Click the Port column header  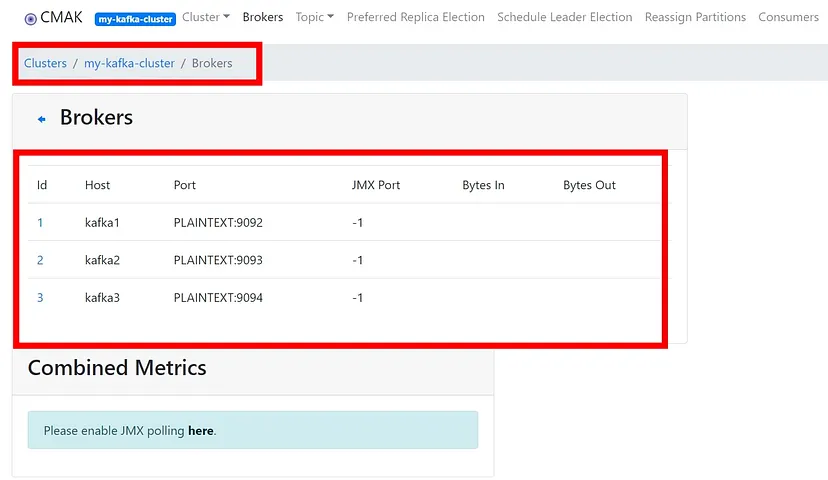click(x=185, y=185)
